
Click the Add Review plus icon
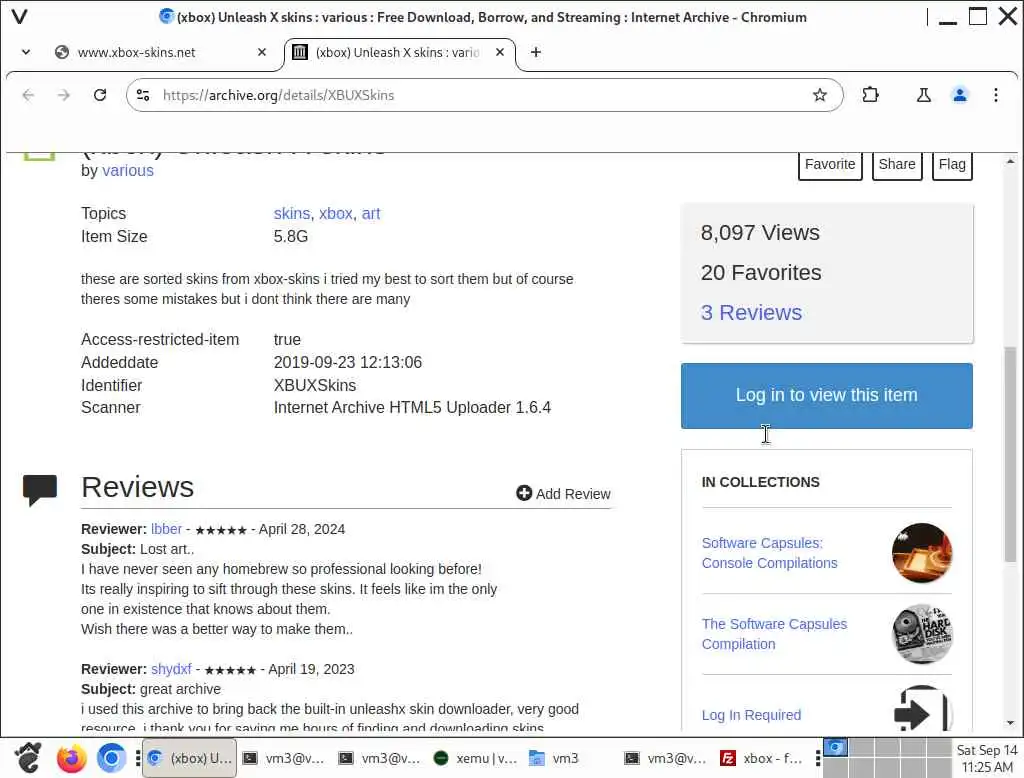coord(524,493)
